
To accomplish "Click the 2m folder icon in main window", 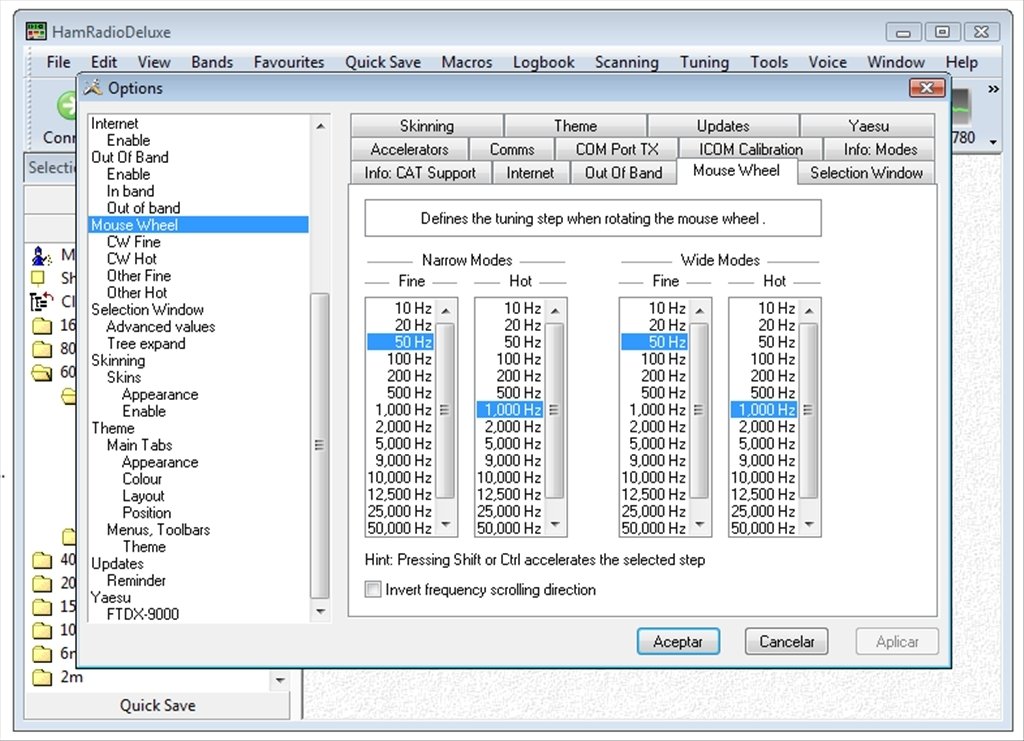I will (x=42, y=677).
